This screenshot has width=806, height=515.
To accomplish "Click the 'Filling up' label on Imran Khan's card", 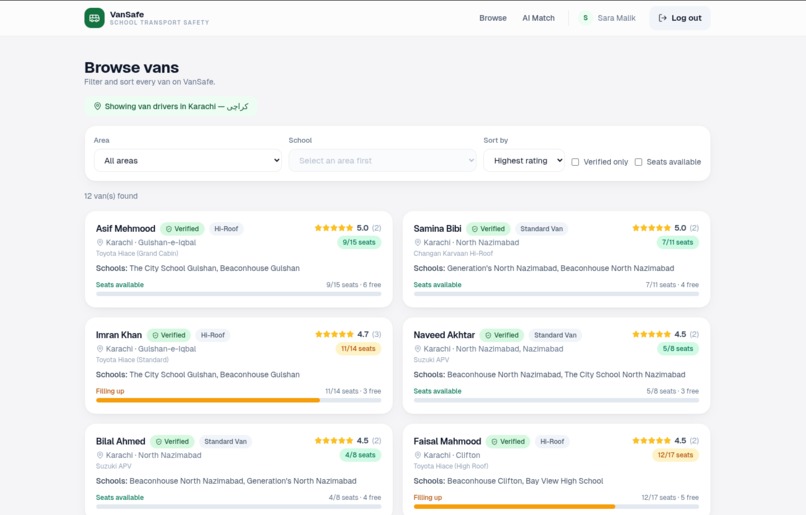I will [110, 391].
